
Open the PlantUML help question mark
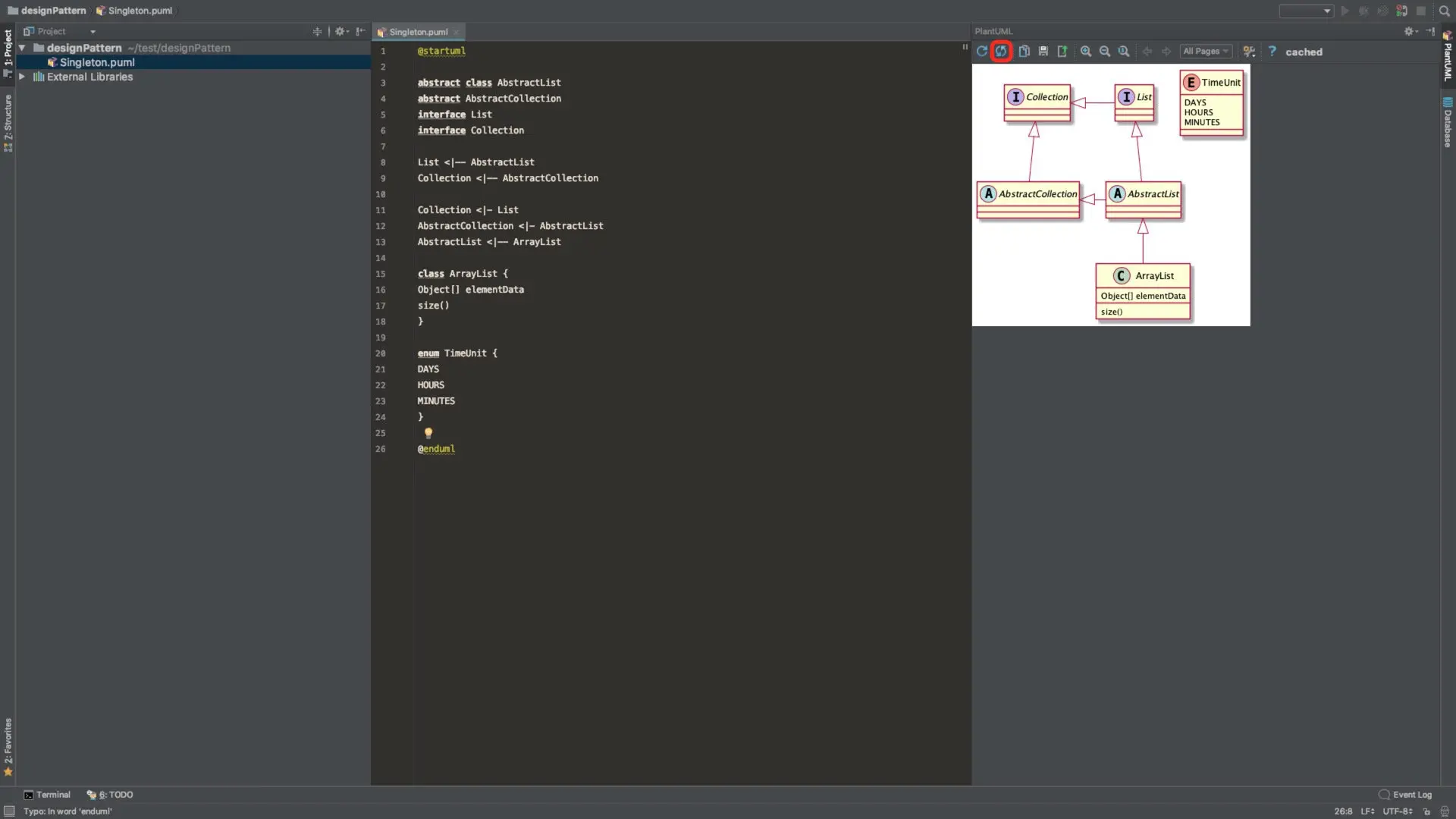[x=1272, y=52]
